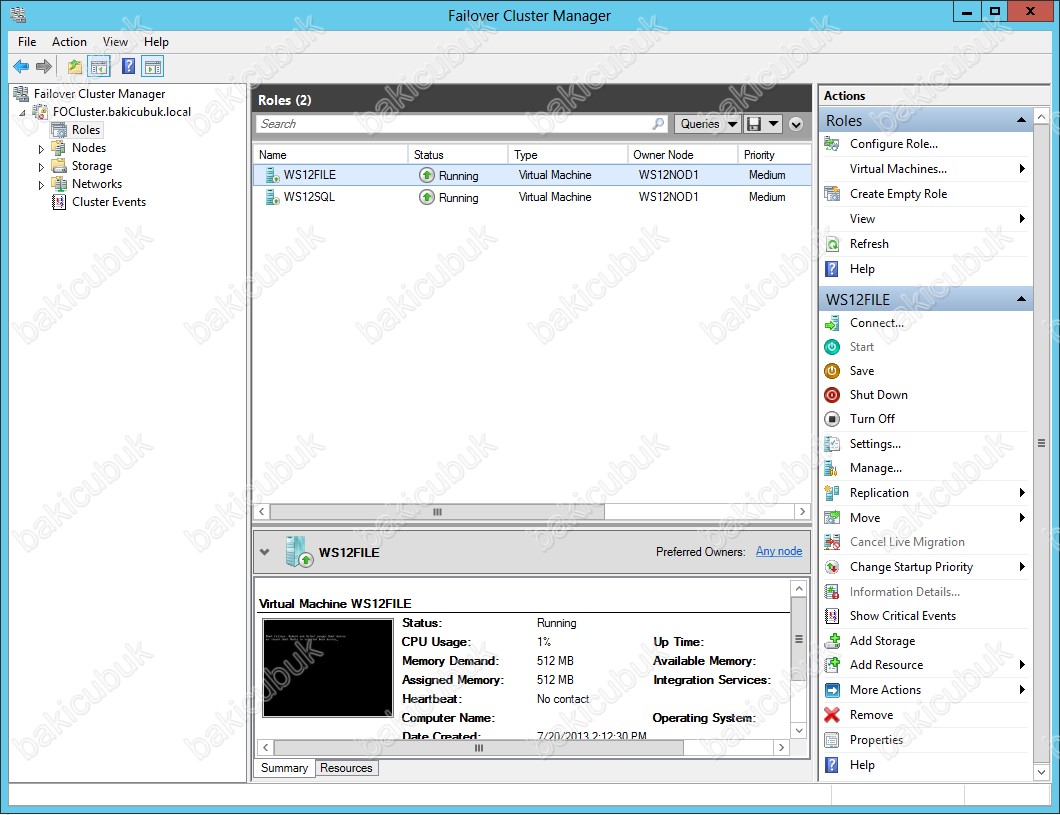Click the Manage icon in actions
Image resolution: width=1060 pixels, height=815 pixels.
(832, 468)
